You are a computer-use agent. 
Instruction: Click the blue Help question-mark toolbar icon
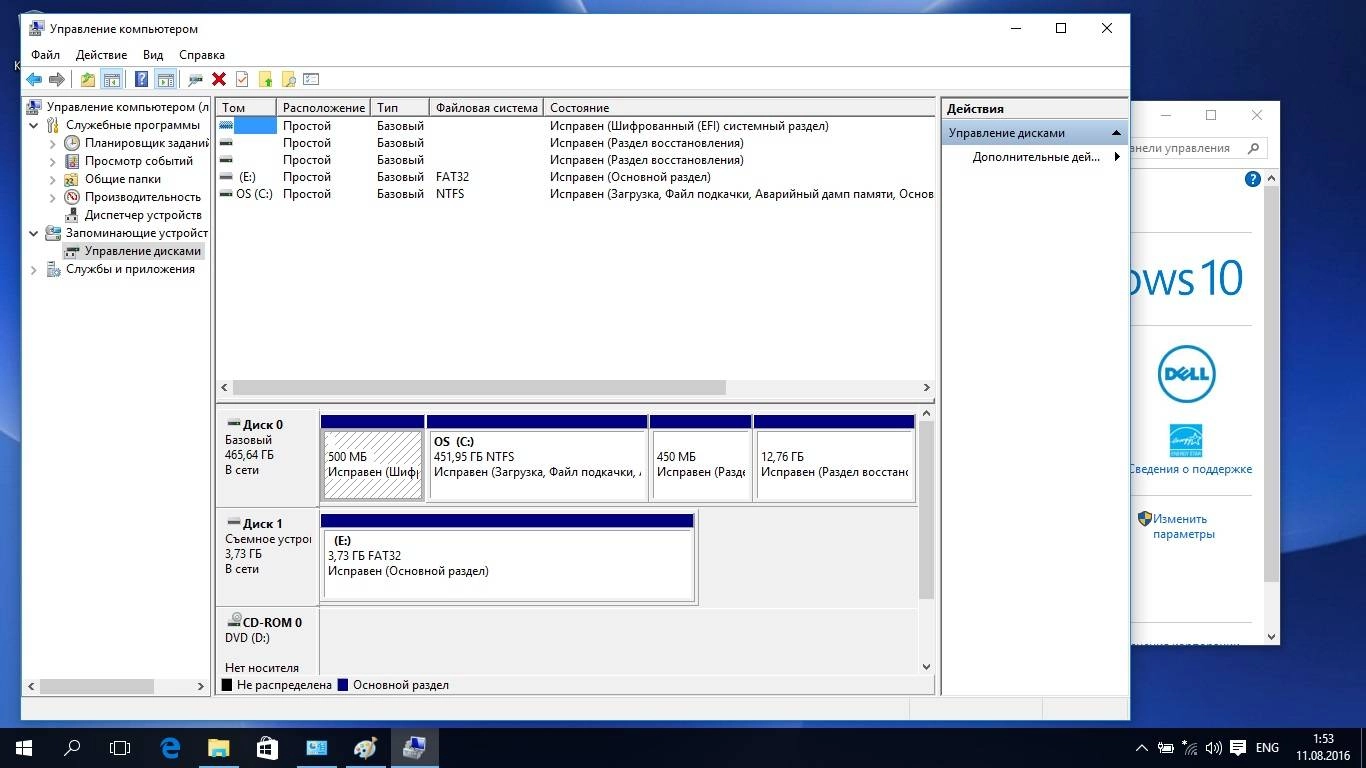click(142, 79)
